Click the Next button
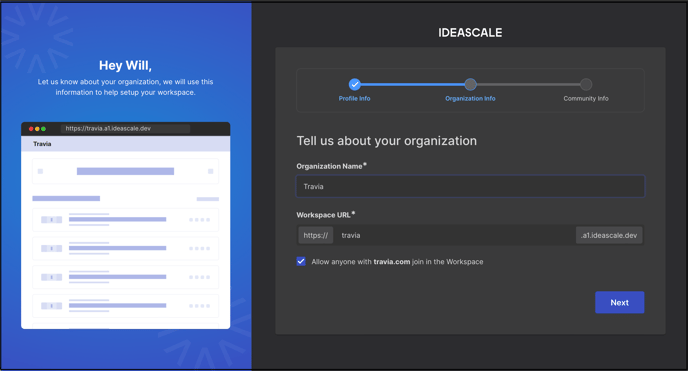Screen dimensions: 688x371 [620, 303]
